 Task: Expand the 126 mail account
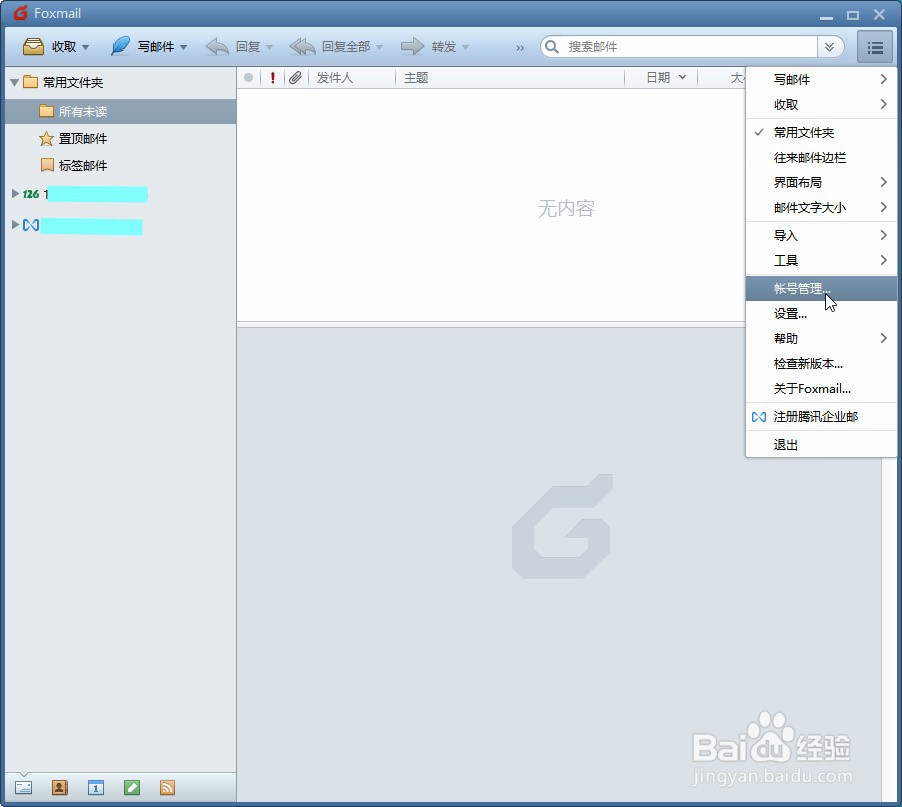[x=14, y=194]
